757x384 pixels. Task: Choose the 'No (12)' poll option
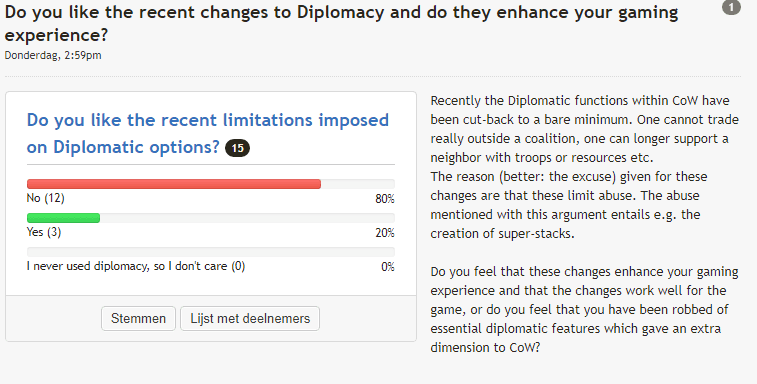[45, 198]
